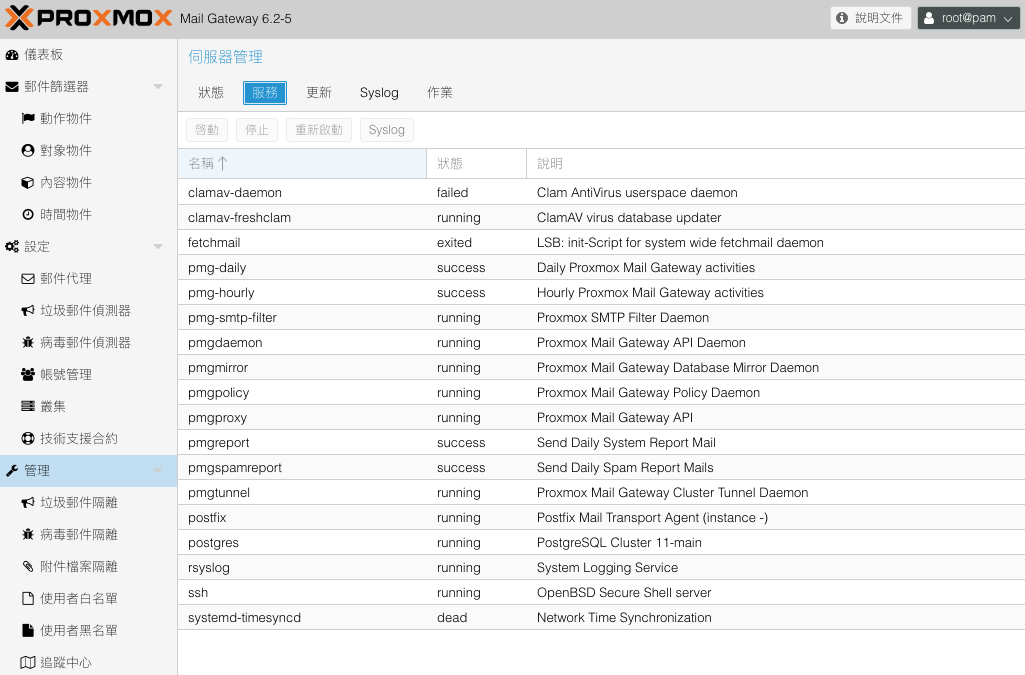
Task: Switch to the 作業 tab
Action: pyautogui.click(x=440, y=93)
